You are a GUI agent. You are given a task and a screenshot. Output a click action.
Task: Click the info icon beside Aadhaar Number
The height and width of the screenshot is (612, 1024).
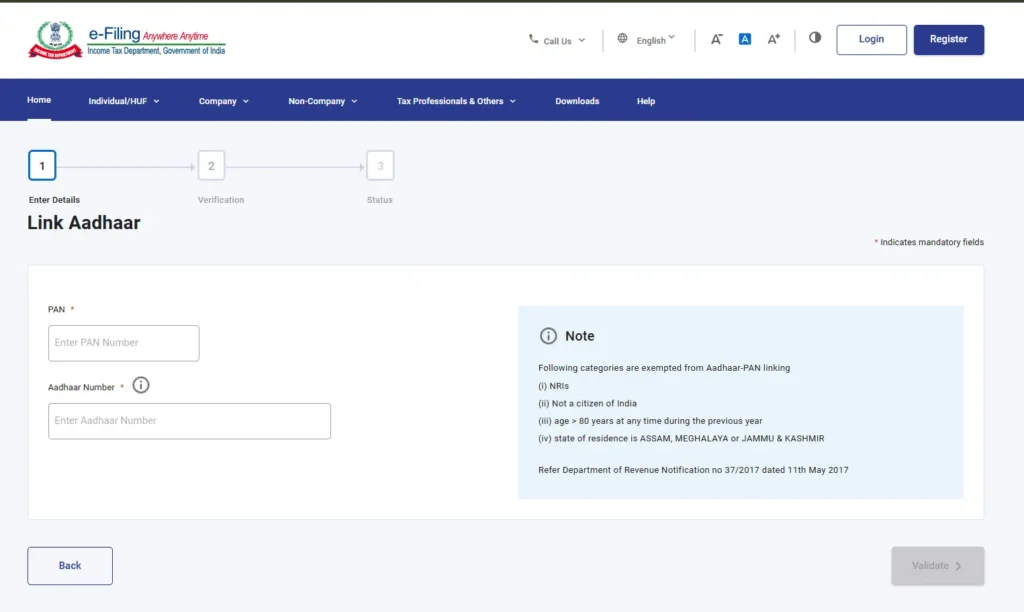[x=141, y=385]
